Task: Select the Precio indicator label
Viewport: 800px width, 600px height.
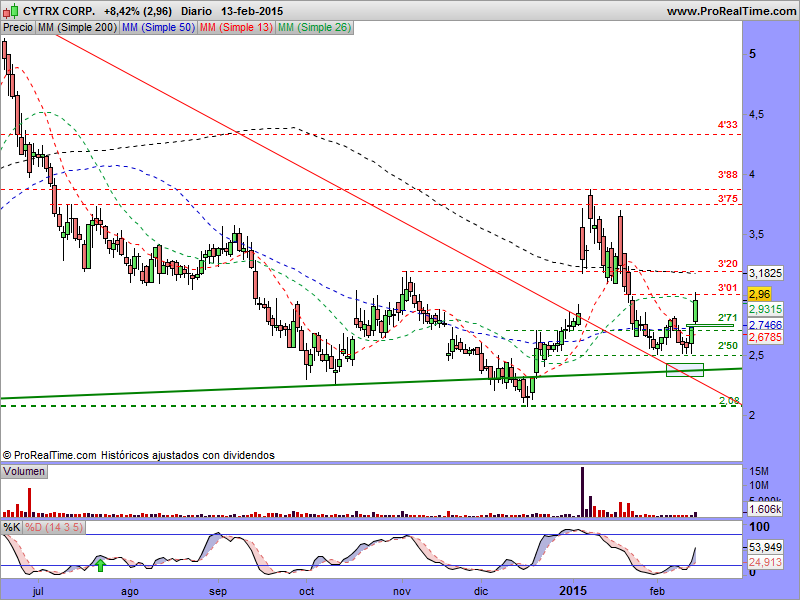Action: coord(18,28)
